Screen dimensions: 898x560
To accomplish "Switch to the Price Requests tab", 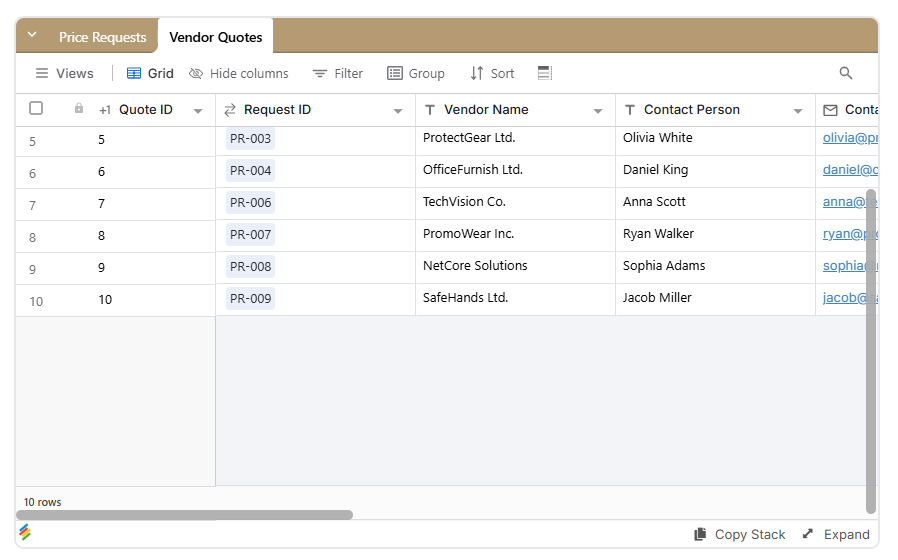I will click(103, 37).
